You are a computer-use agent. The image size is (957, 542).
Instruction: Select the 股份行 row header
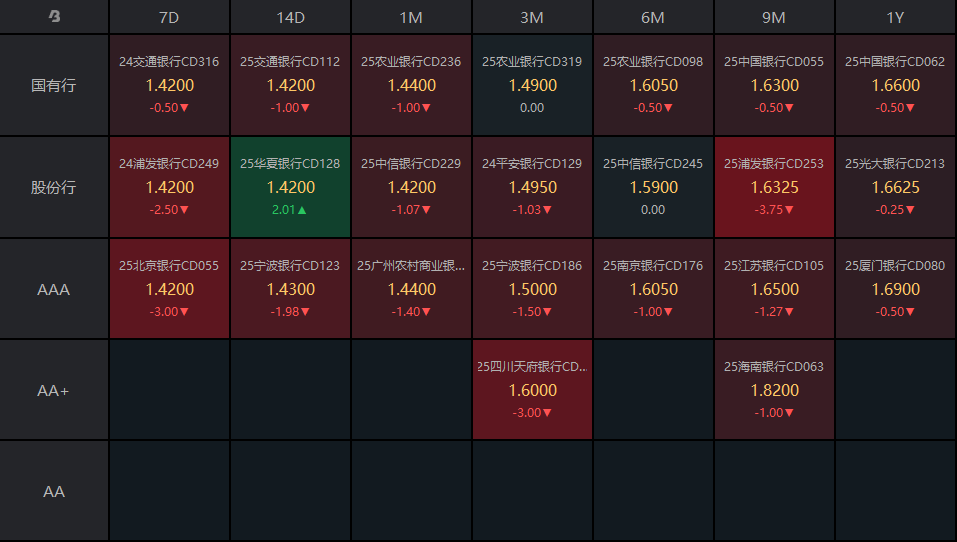pyautogui.click(x=54, y=187)
